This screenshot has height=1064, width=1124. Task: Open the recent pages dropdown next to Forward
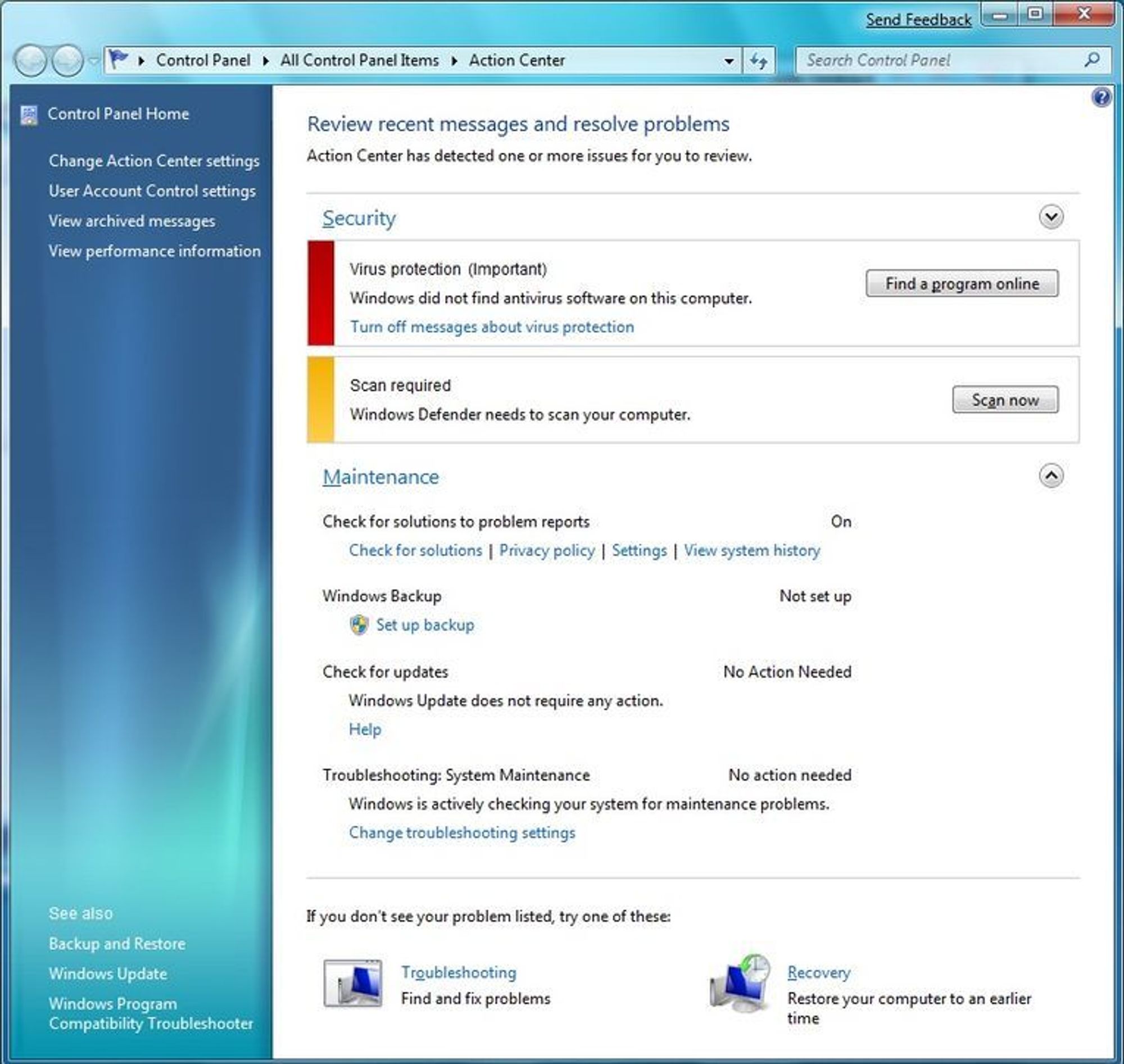click(93, 60)
